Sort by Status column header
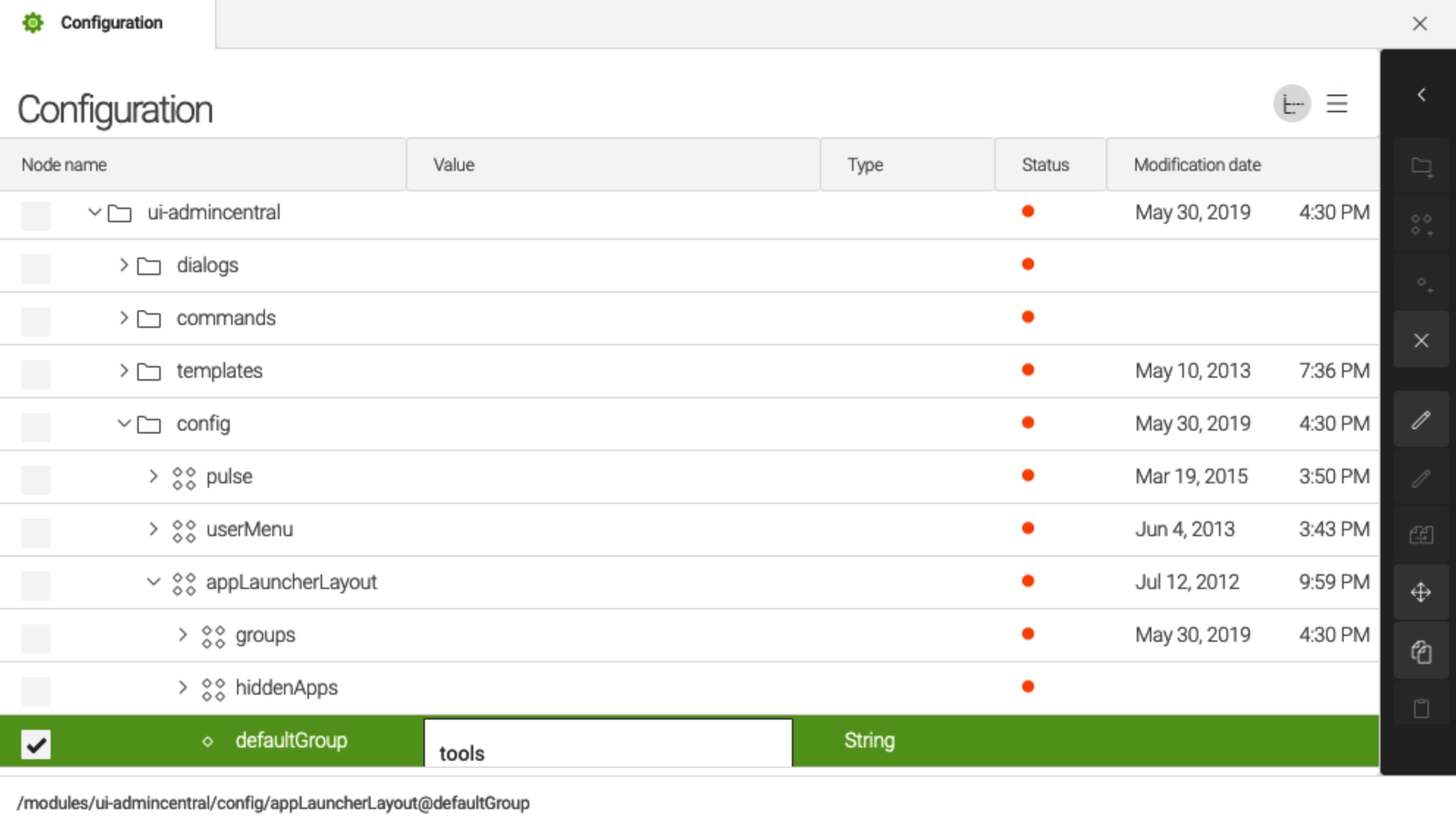 (x=1050, y=164)
